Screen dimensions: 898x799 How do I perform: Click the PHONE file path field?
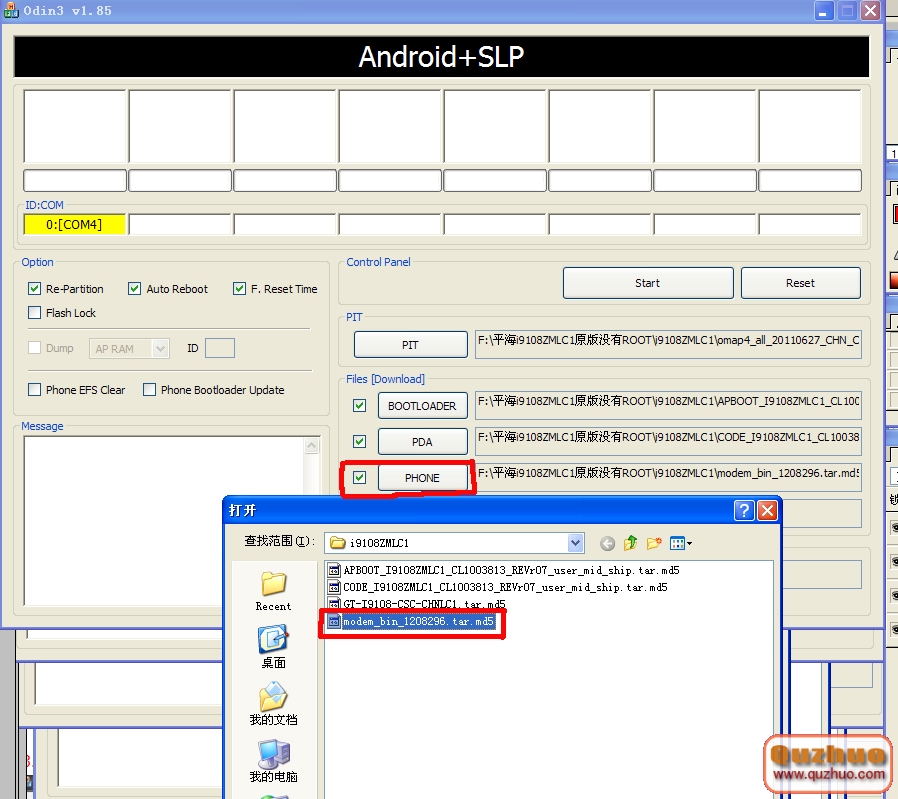668,478
